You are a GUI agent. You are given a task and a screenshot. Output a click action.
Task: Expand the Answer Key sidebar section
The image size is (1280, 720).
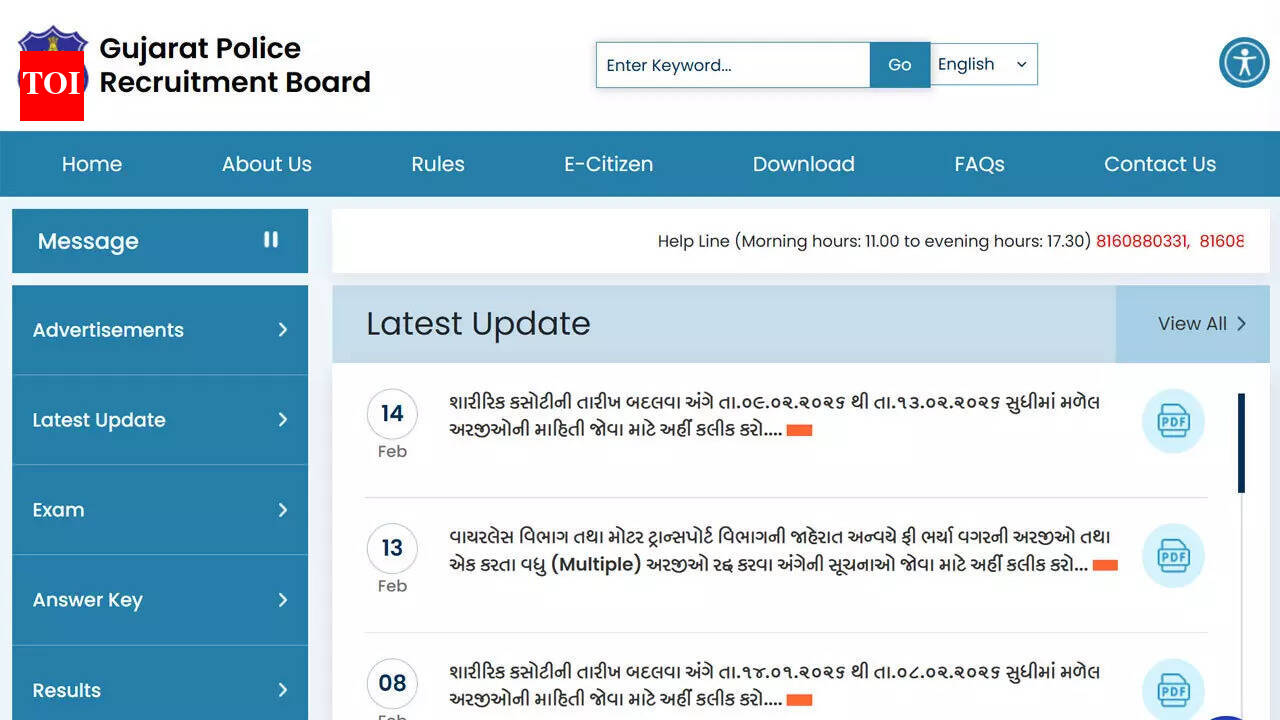[x=159, y=600]
